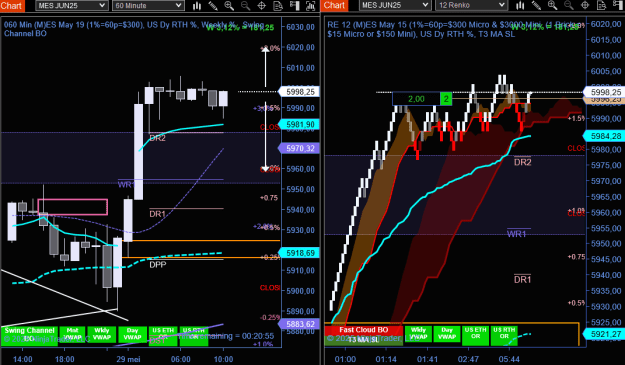Select the right Chart tab
The height and width of the screenshot is (365, 625).
pyautogui.click(x=335, y=6)
